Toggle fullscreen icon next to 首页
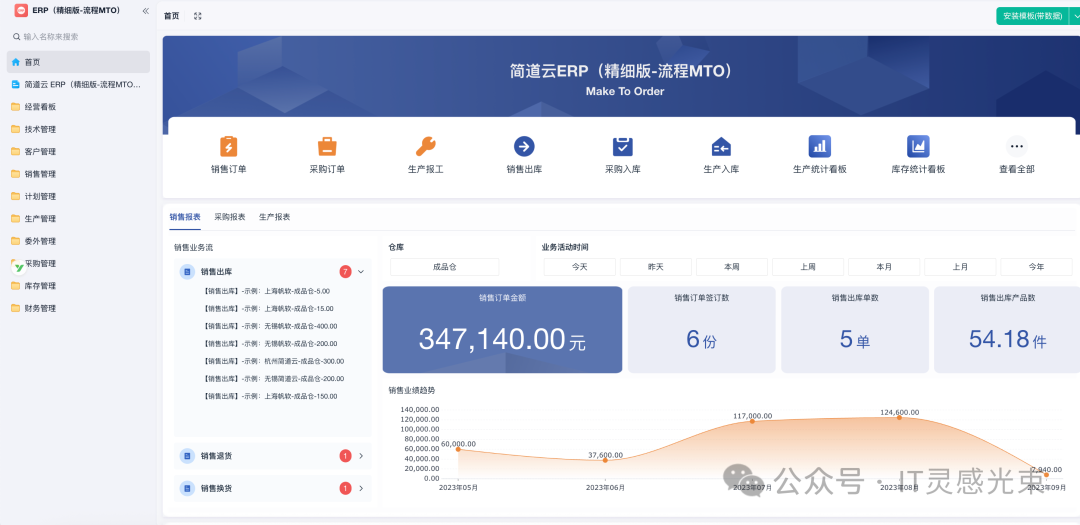 point(197,16)
